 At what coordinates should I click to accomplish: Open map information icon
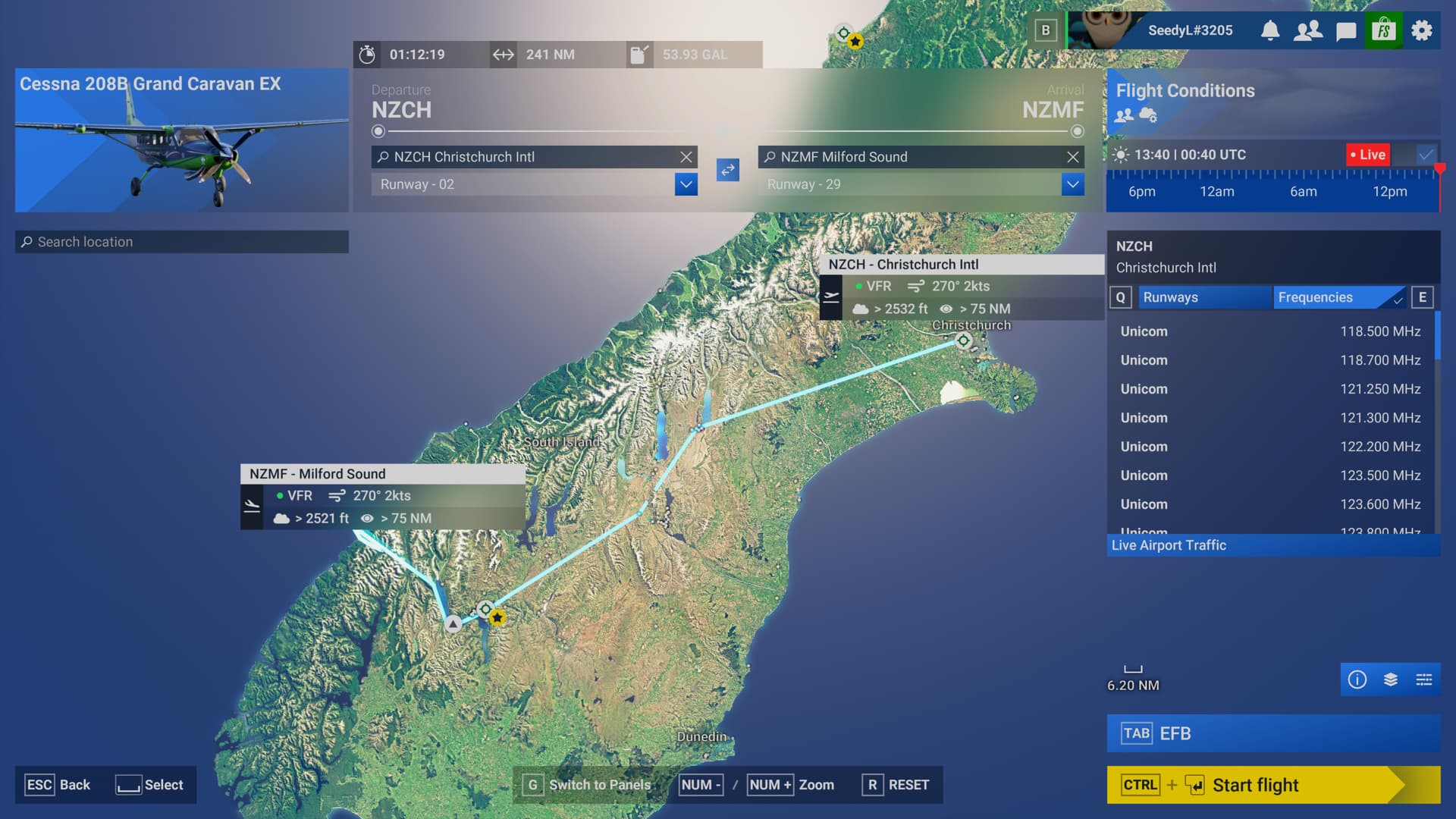click(1357, 679)
